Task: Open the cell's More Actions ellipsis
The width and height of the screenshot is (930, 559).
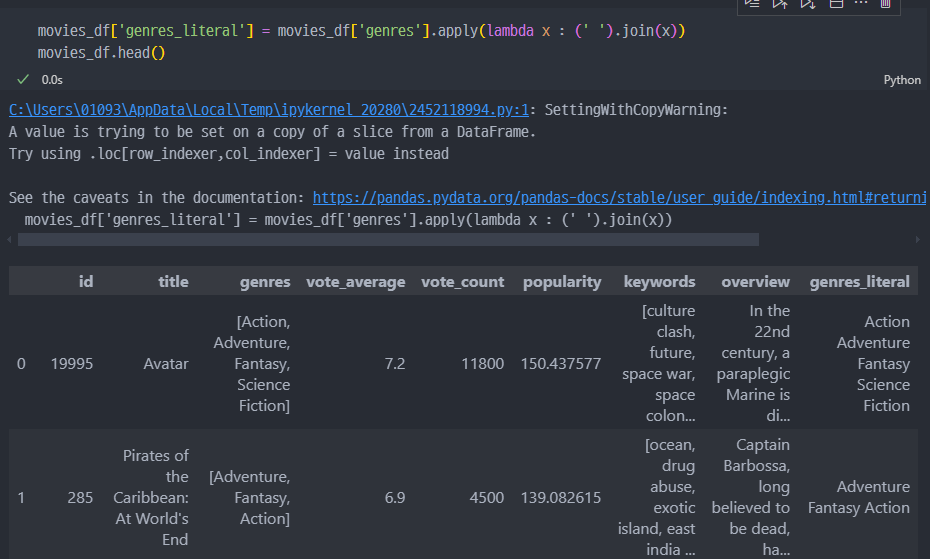Action: pos(861,4)
